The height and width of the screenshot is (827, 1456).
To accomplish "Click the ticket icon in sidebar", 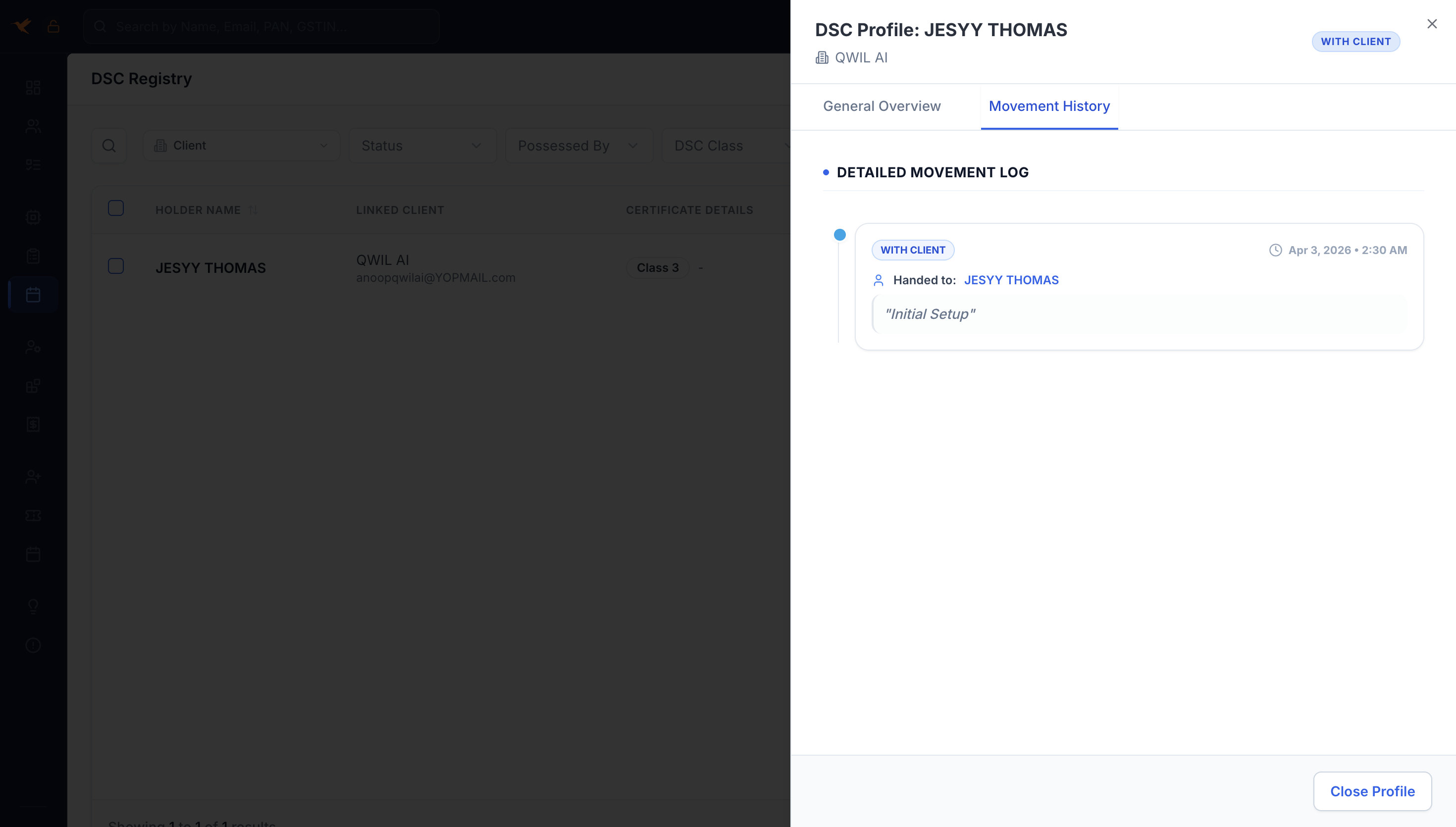I will pyautogui.click(x=33, y=515).
